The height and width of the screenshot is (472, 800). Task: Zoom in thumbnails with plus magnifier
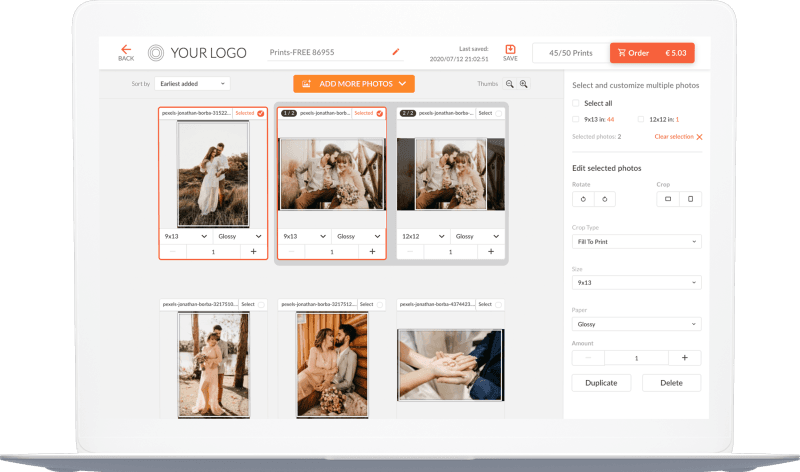coord(523,85)
